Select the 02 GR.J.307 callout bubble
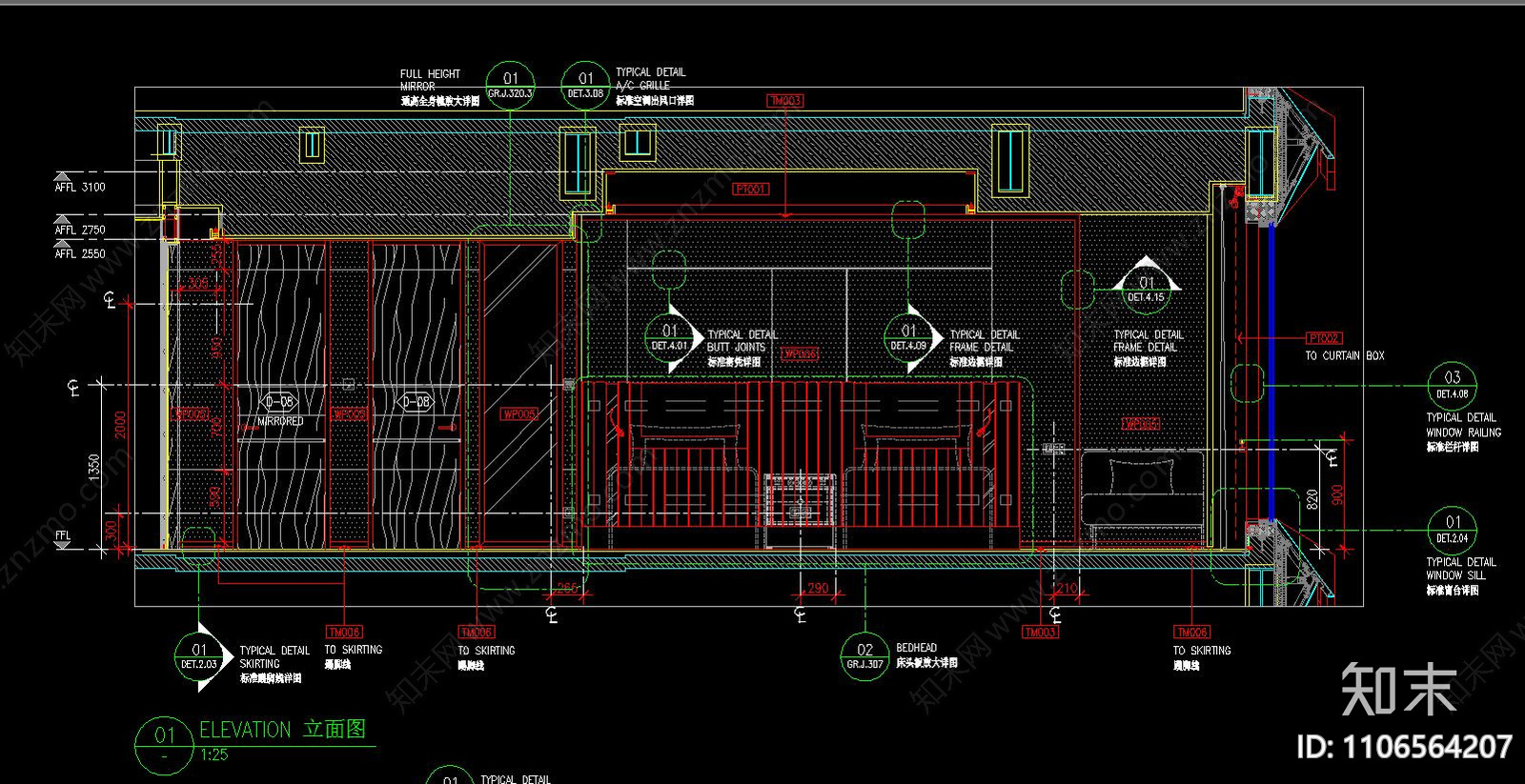 click(864, 656)
